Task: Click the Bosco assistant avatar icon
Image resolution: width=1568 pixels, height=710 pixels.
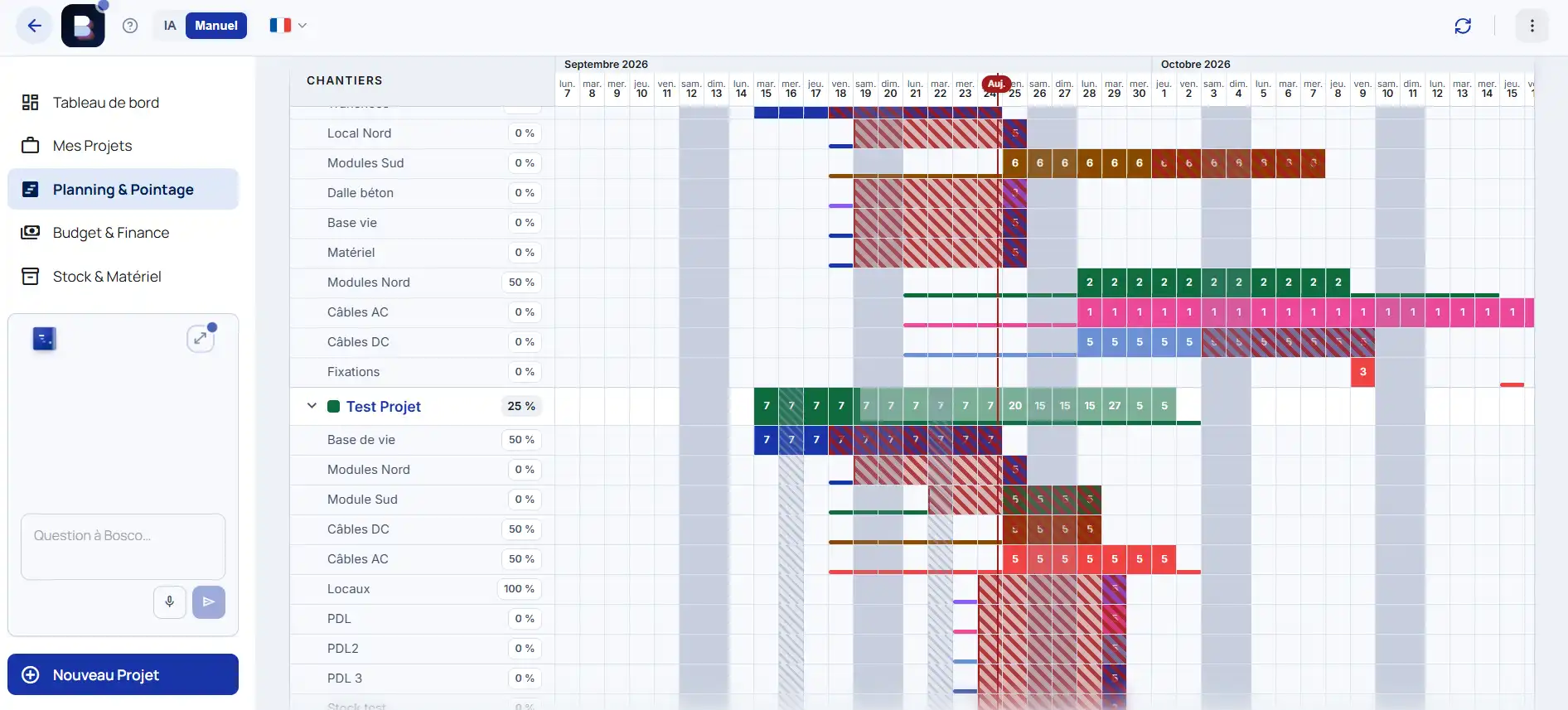Action: tap(44, 339)
